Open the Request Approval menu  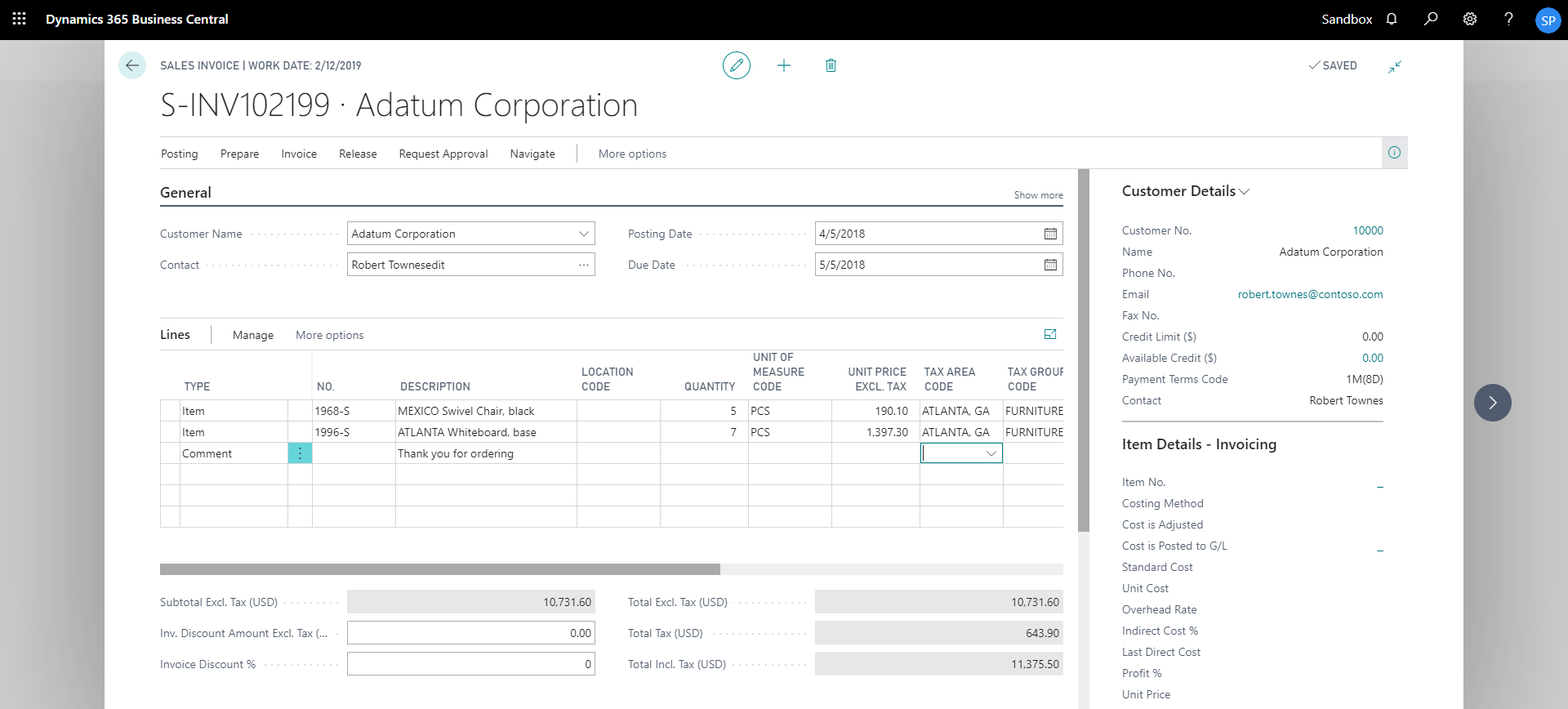pyautogui.click(x=443, y=154)
